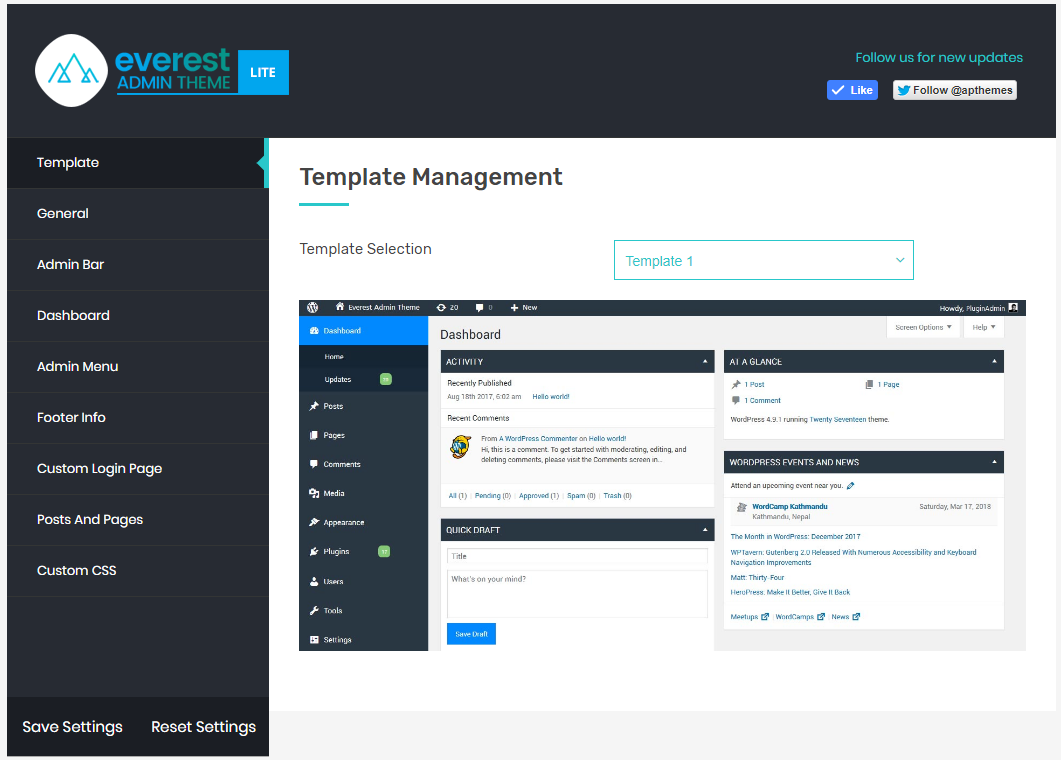Click the Quick Draft Title field in preview
This screenshot has width=1061, height=760.
pos(577,556)
